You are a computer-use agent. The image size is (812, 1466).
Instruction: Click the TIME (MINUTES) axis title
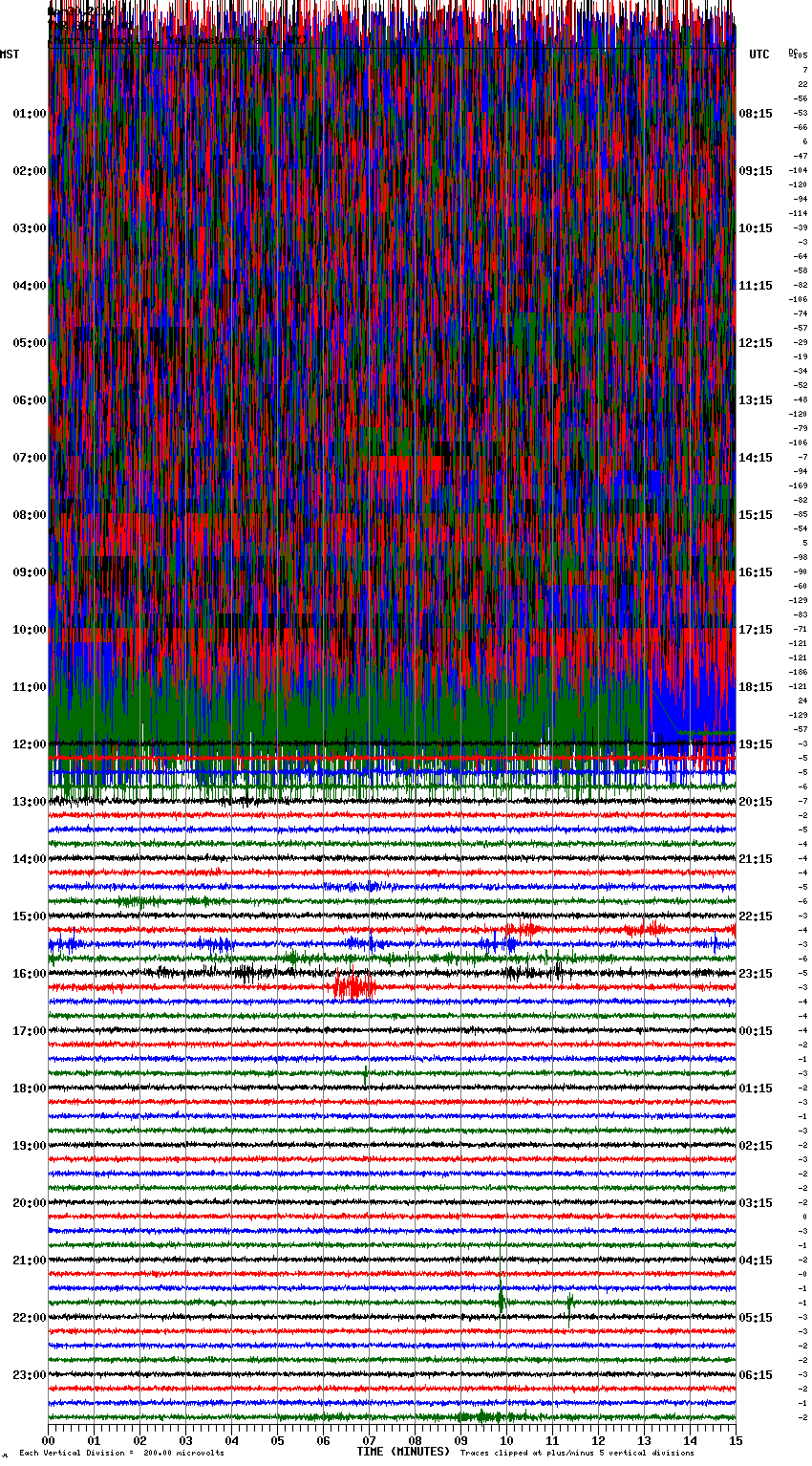[x=403, y=1452]
